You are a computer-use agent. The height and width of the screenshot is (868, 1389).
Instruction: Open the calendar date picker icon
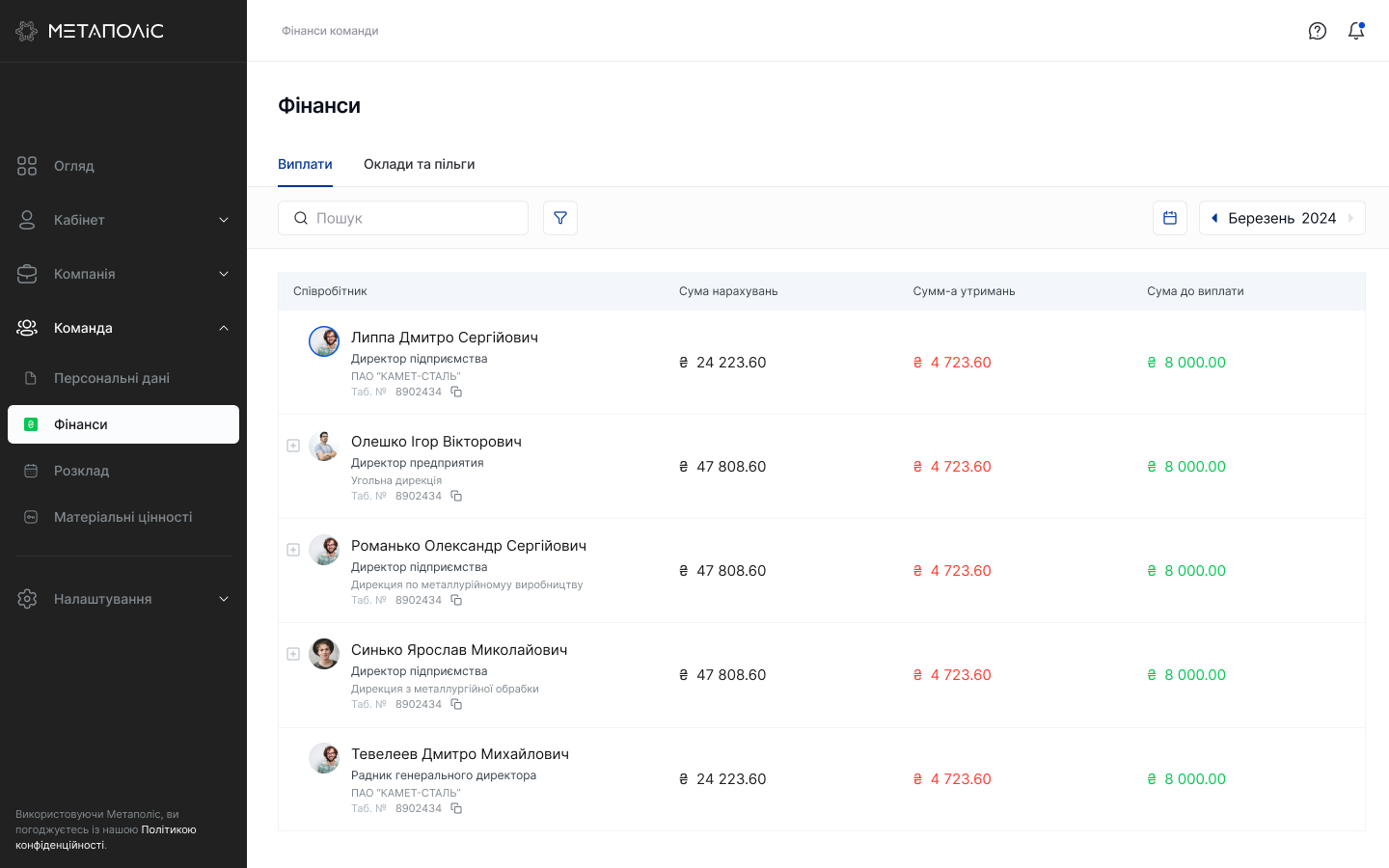(x=1169, y=218)
